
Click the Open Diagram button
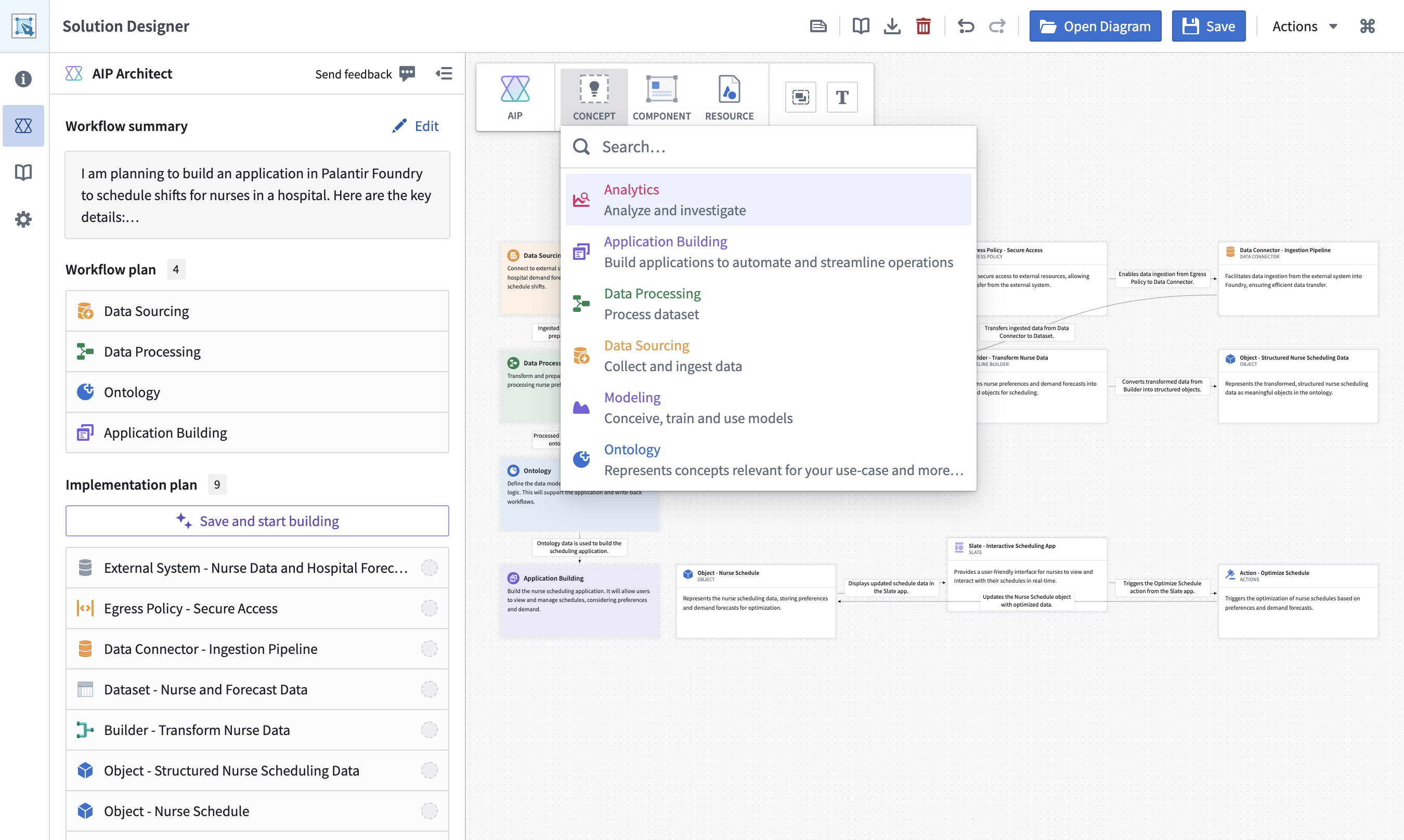[1095, 26]
